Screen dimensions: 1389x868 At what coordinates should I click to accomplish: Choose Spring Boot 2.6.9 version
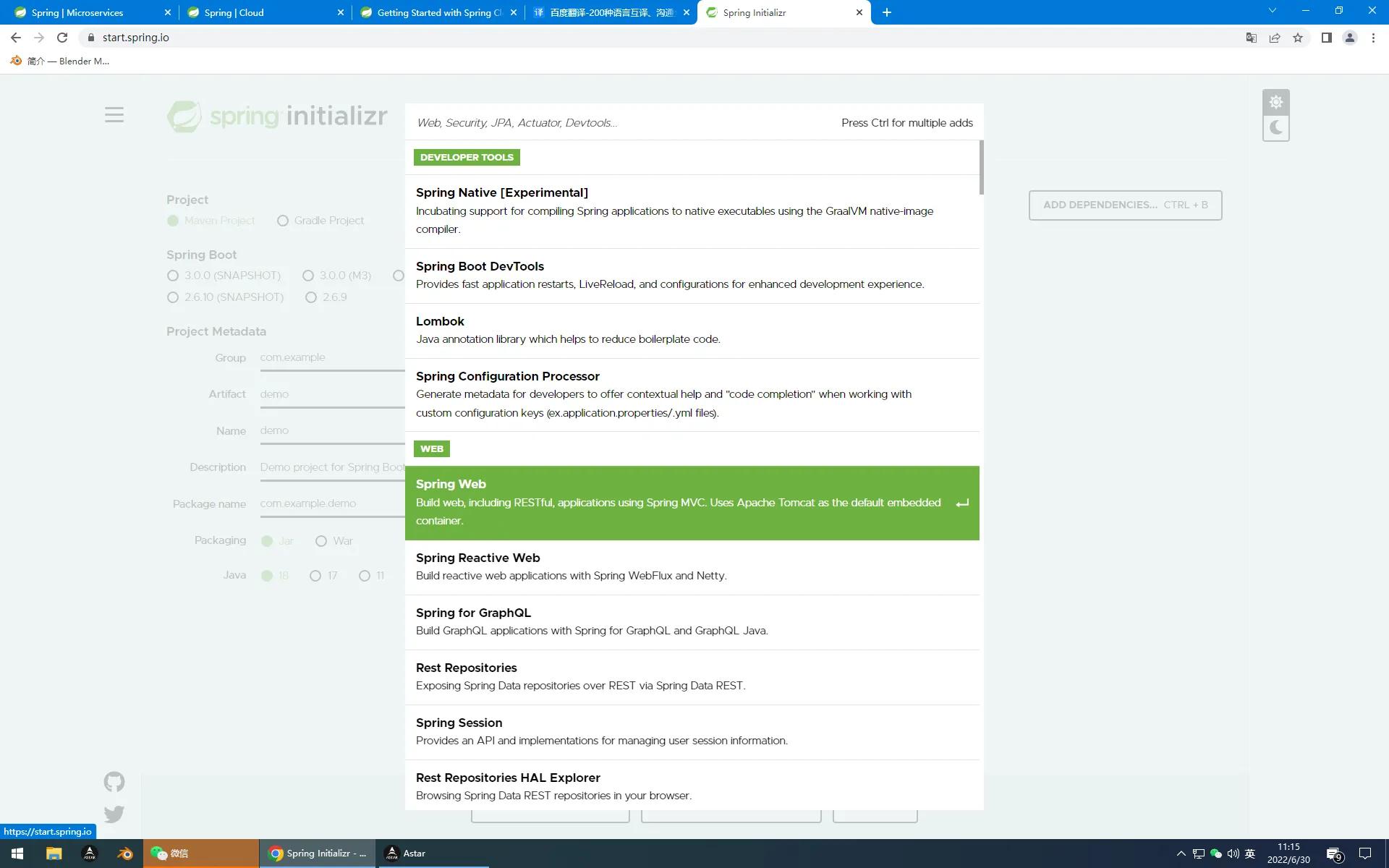(x=311, y=297)
